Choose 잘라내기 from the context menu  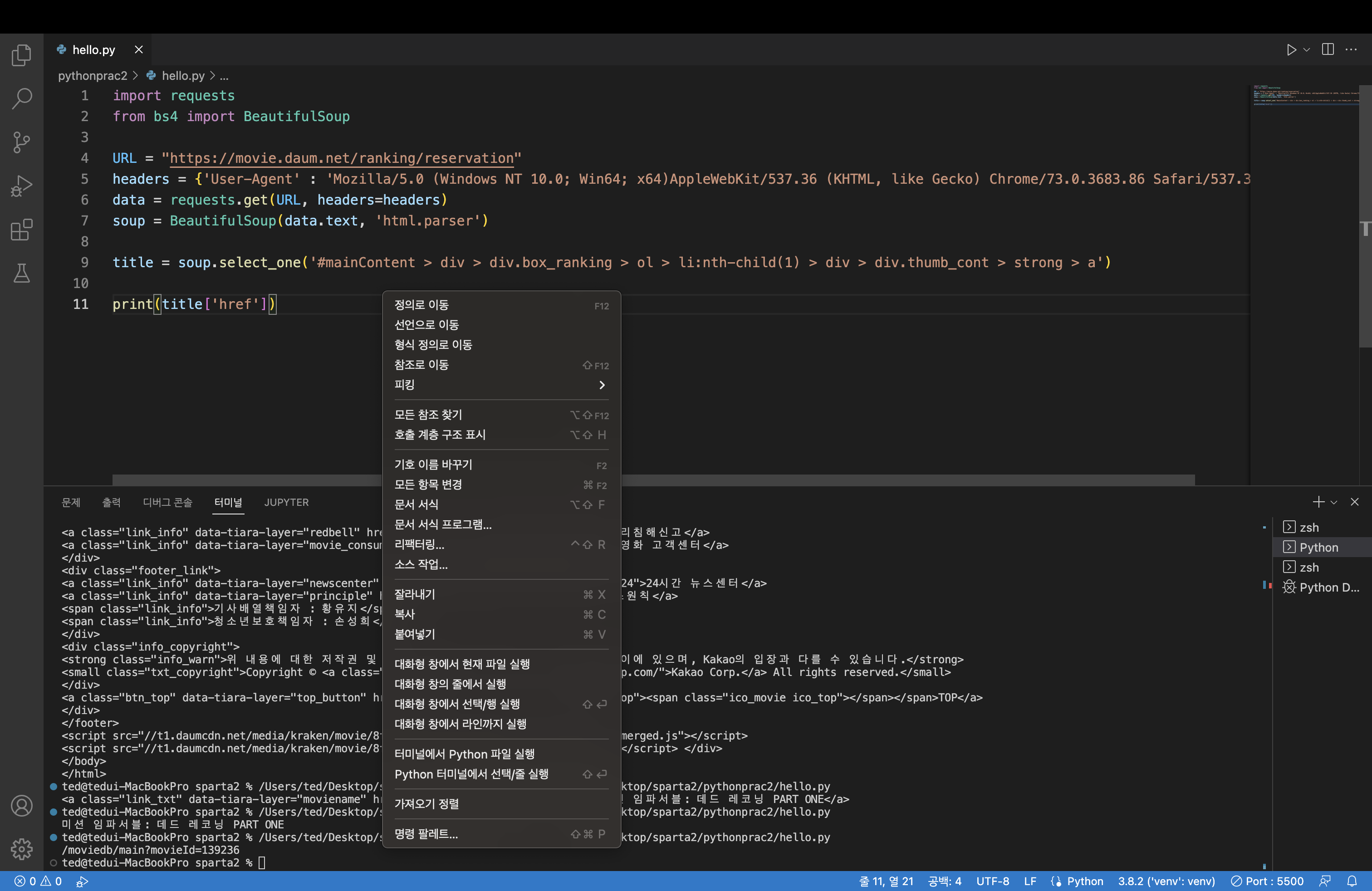(501, 594)
